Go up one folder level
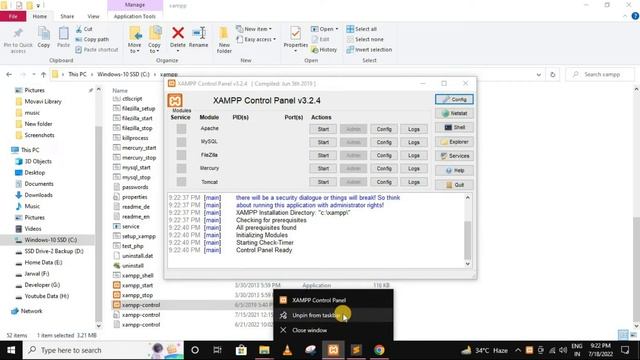Screen dimensions: 640x360 [x=43, y=74]
